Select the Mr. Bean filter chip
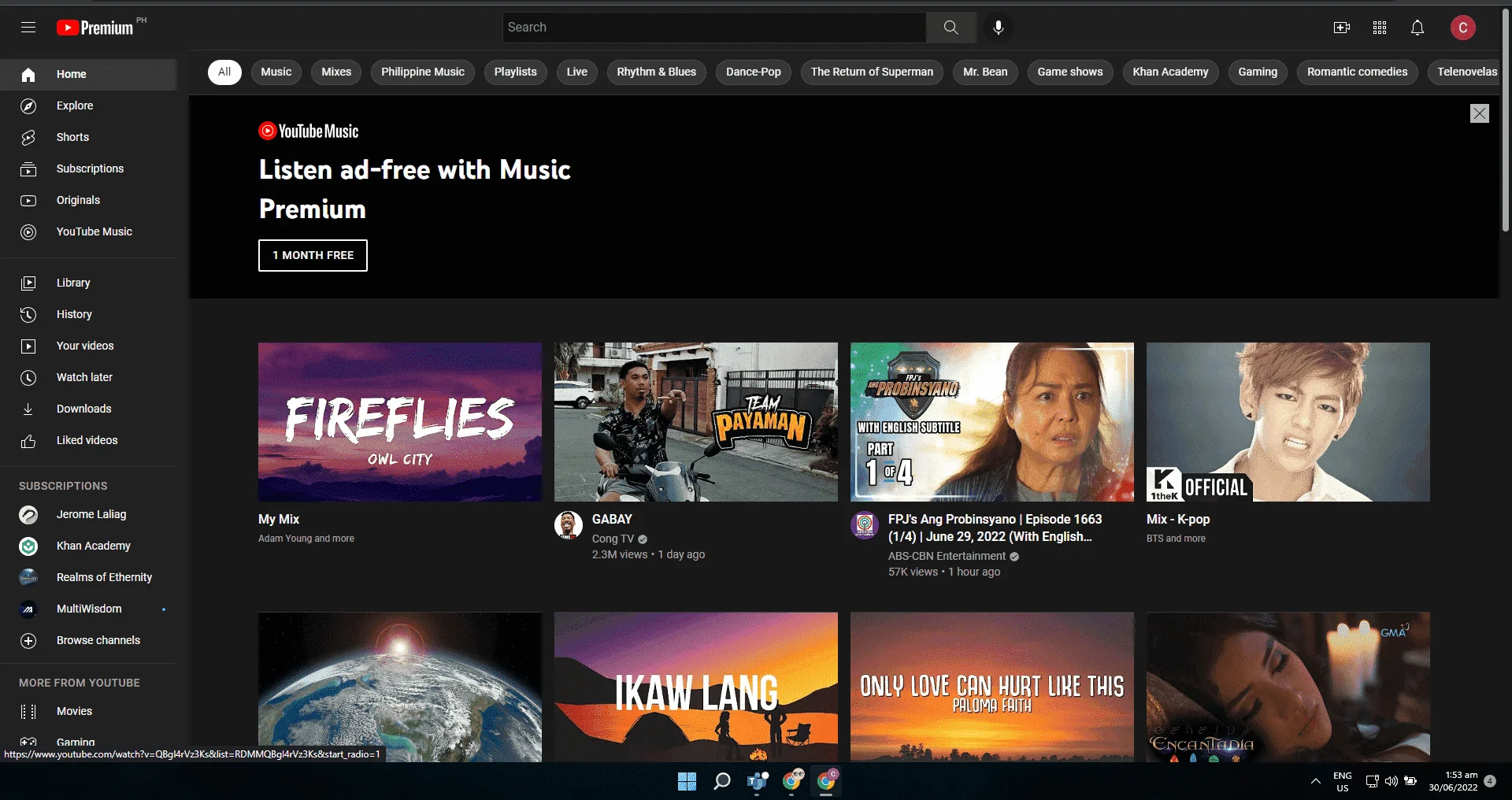The height and width of the screenshot is (800, 1512). click(985, 72)
